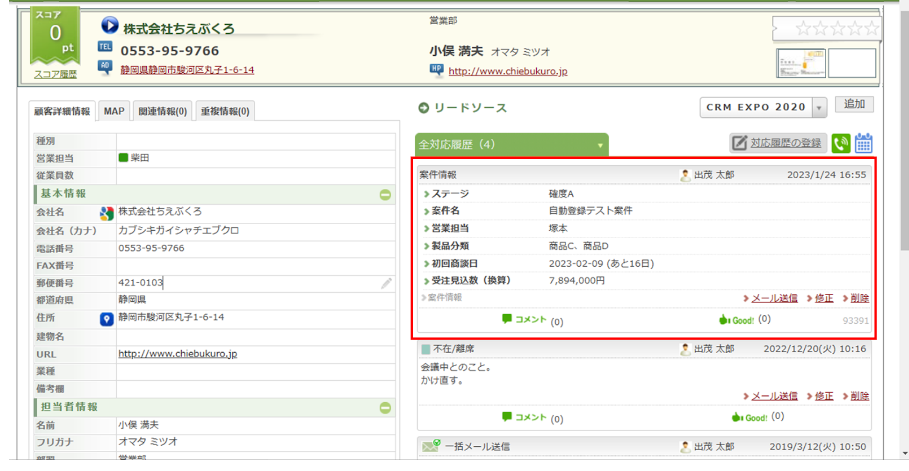The image size is (909, 471).
Task: Rate with the star rating widget
Action: coord(824,29)
